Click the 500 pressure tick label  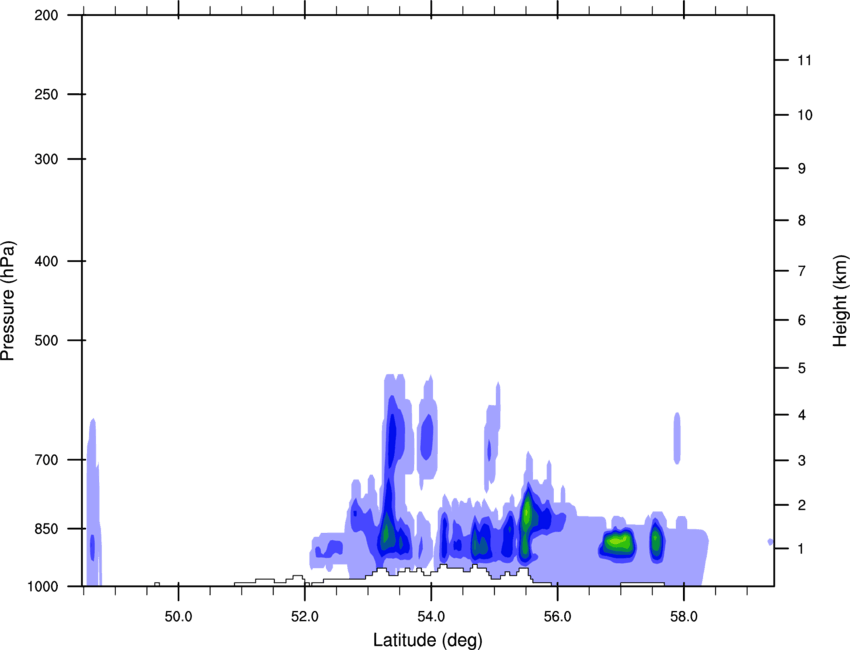[47, 340]
